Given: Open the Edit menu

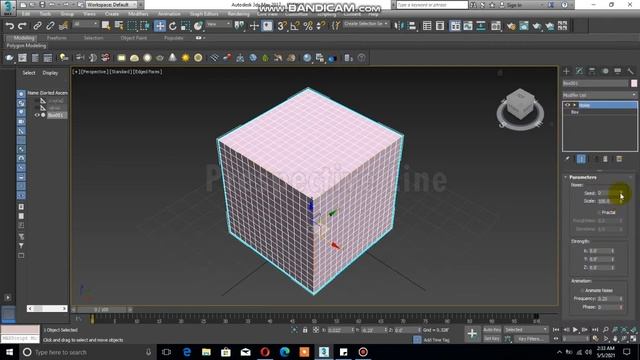Looking at the screenshot, I should pos(26,14).
